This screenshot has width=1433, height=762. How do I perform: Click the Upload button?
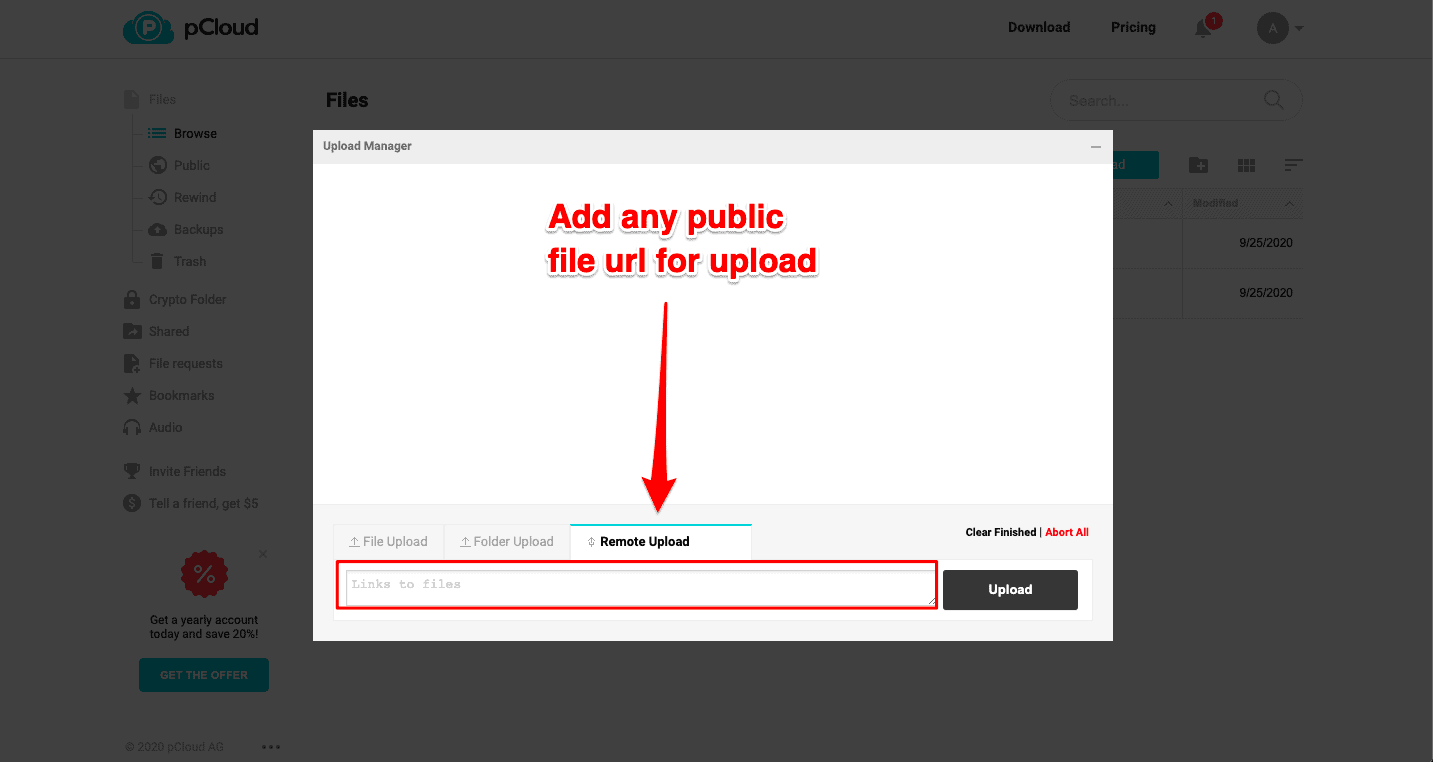pyautogui.click(x=1010, y=590)
